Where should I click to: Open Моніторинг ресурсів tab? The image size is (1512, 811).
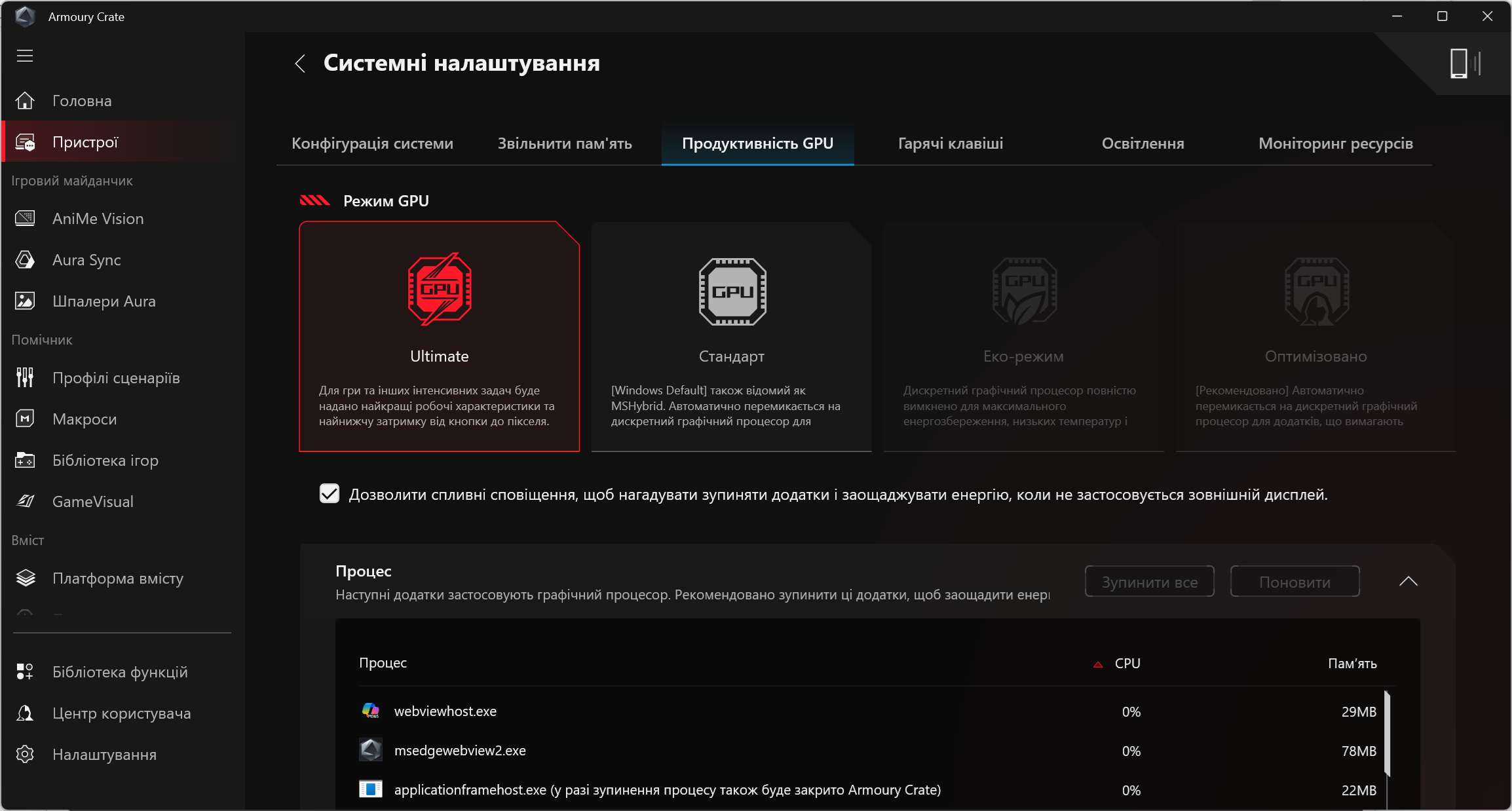1335,143
